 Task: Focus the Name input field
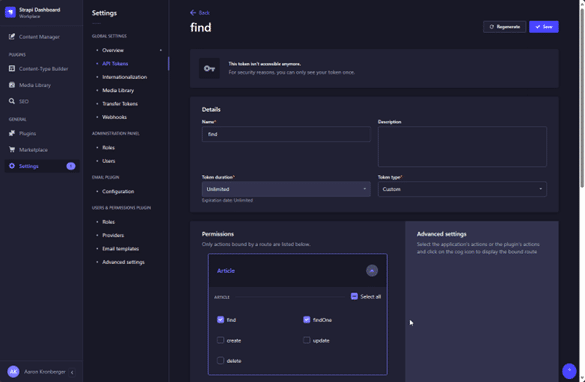(286, 134)
